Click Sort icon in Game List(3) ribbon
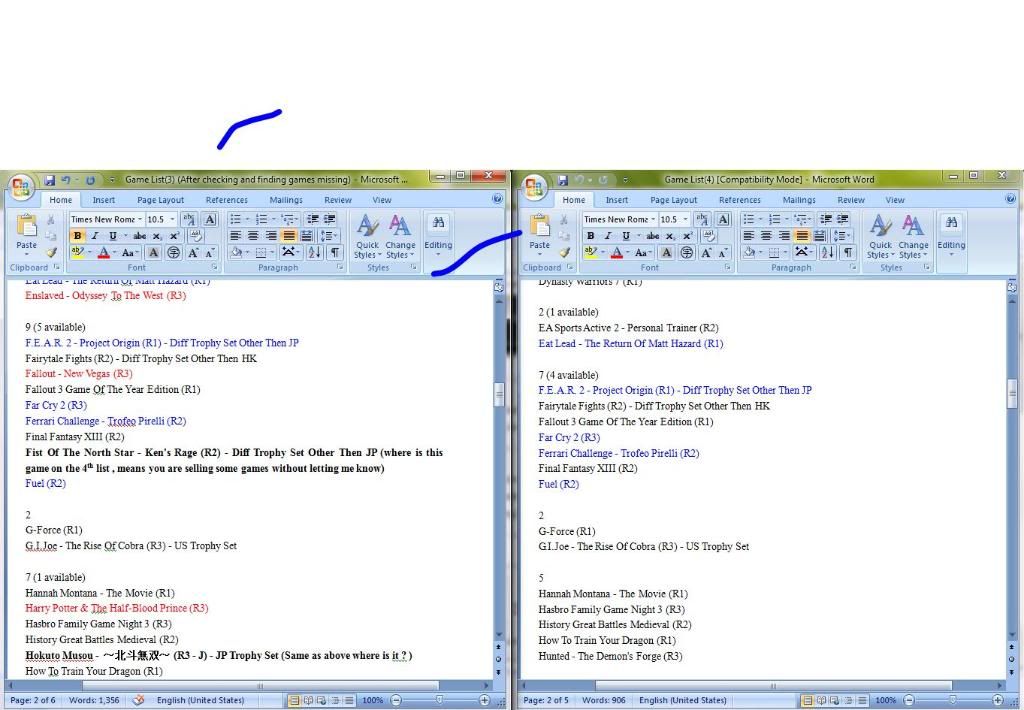Viewport: 1024px width, 710px height. pyautogui.click(x=314, y=253)
